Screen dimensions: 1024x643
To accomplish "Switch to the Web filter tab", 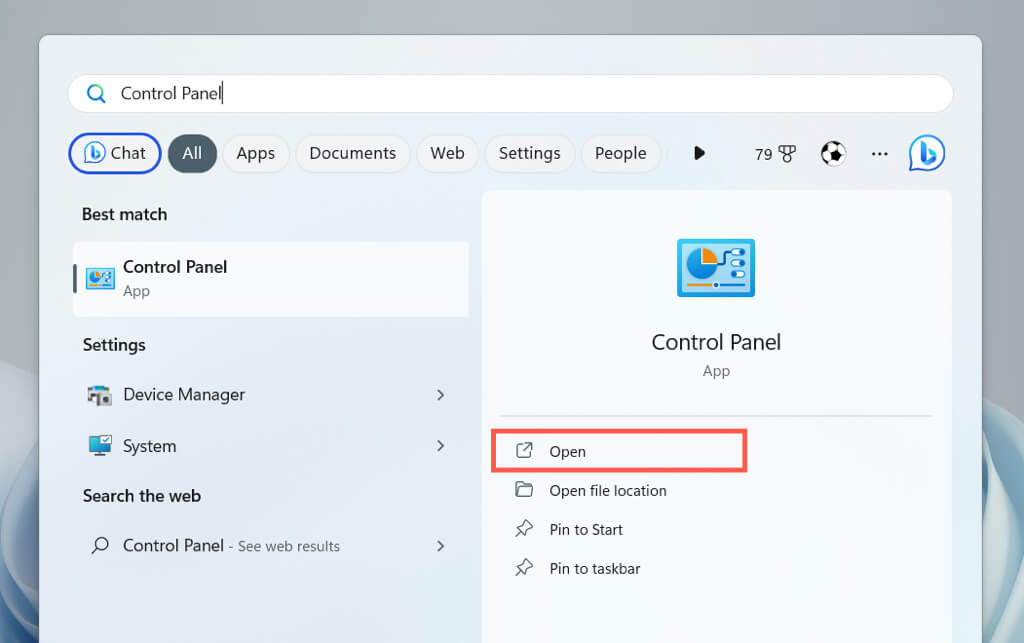I will coord(447,153).
